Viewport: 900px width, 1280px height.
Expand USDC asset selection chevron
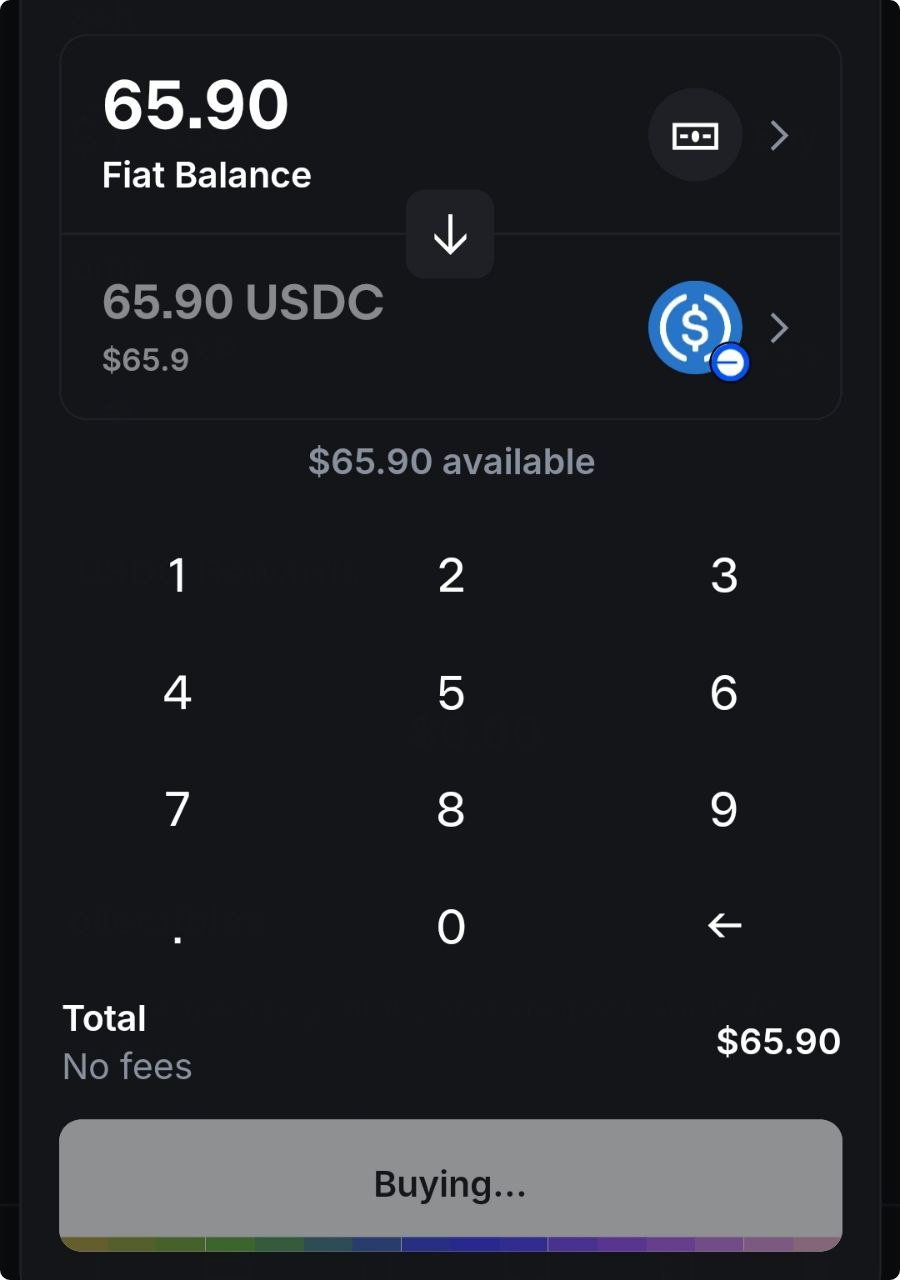(x=780, y=328)
